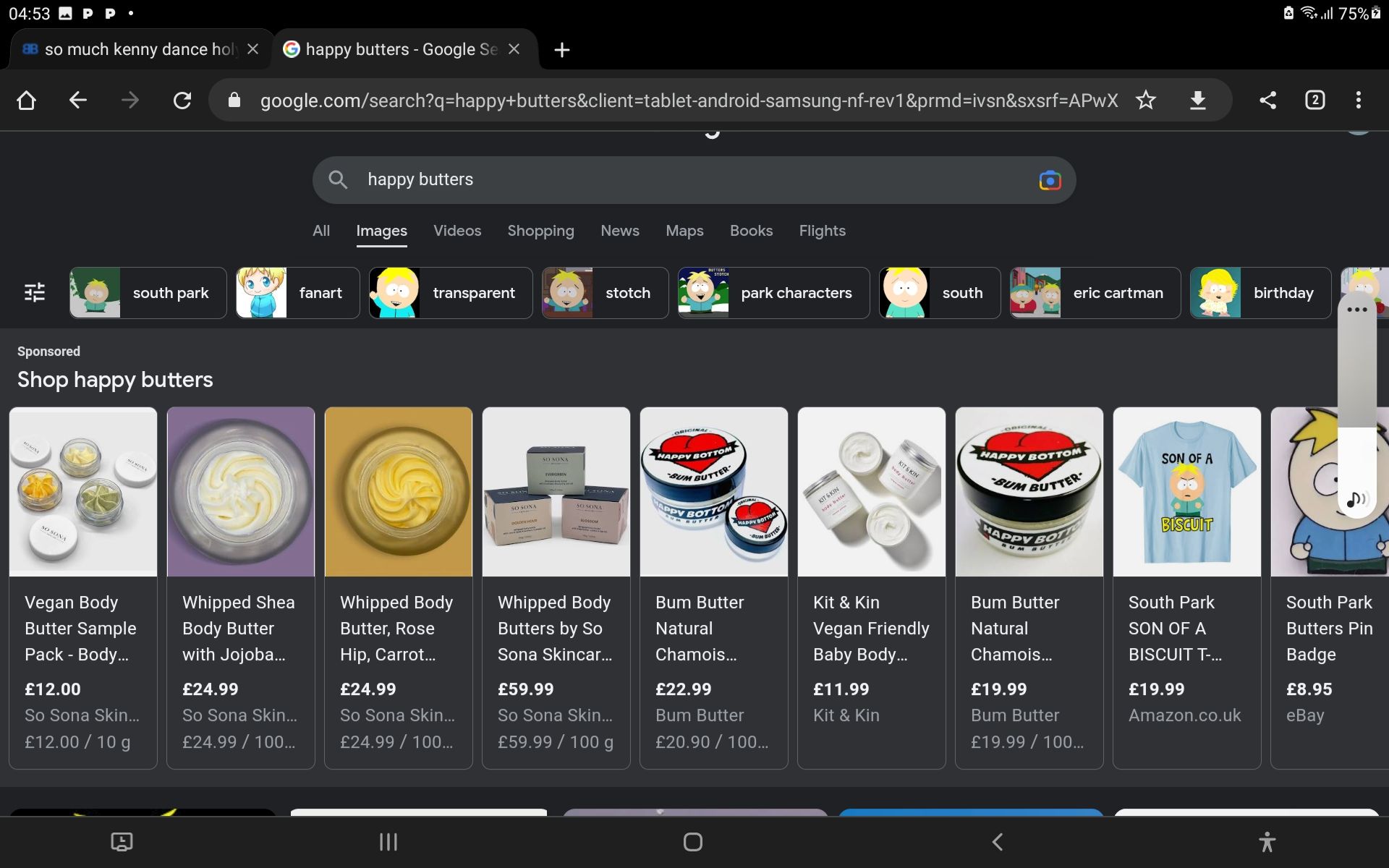This screenshot has height=868, width=1389.
Task: Select the 'stotch' suggestion chip
Action: [x=605, y=293]
